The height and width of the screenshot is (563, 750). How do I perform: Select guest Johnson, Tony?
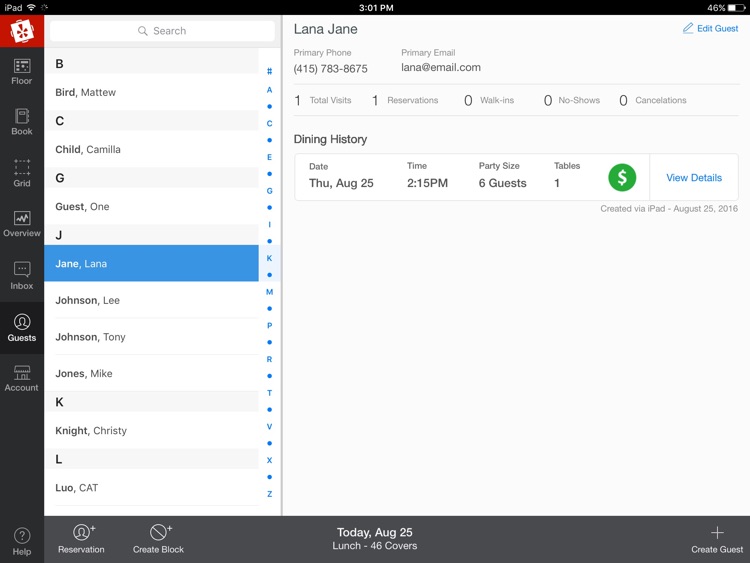click(151, 337)
